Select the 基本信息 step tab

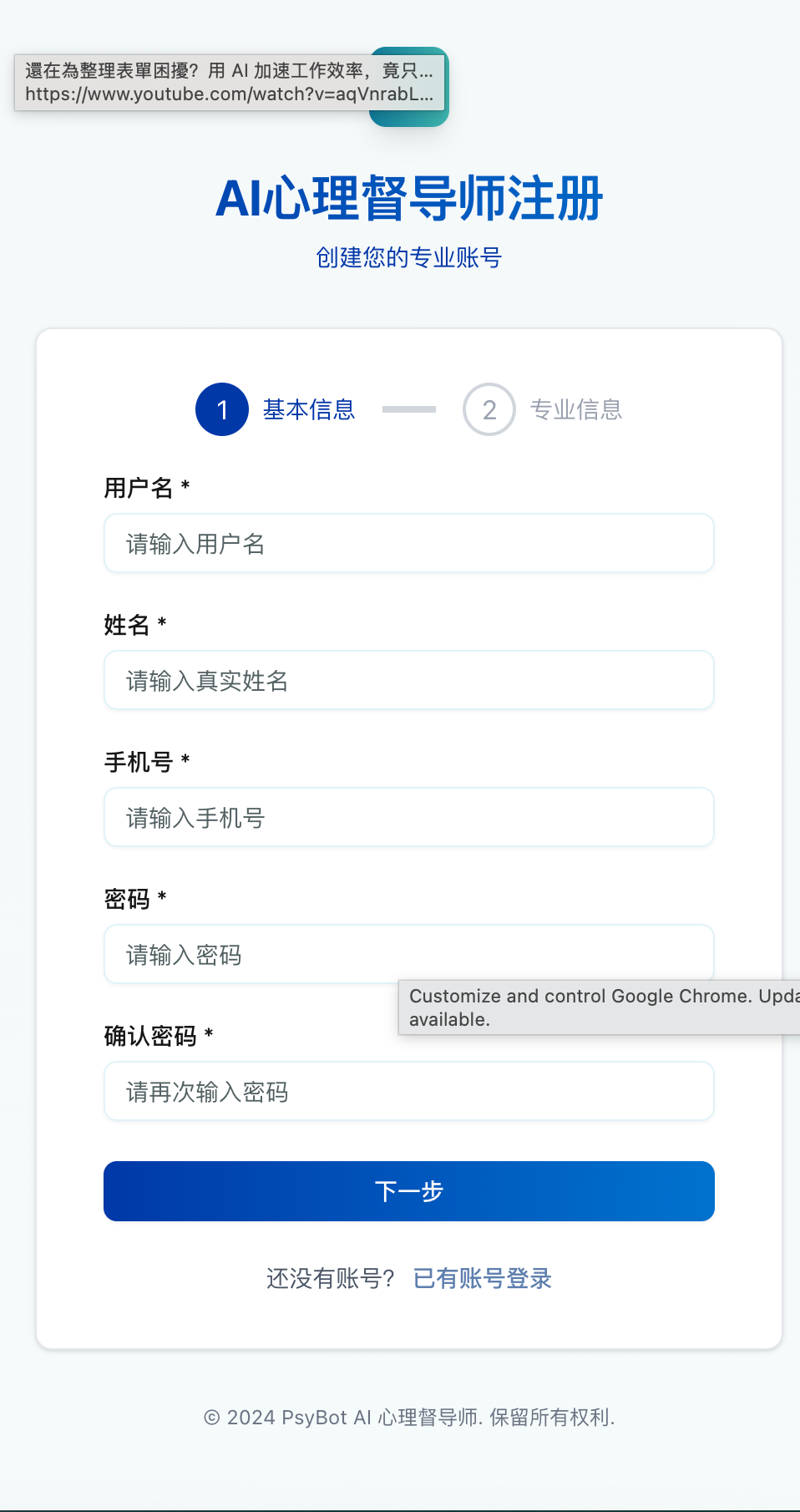pos(308,409)
